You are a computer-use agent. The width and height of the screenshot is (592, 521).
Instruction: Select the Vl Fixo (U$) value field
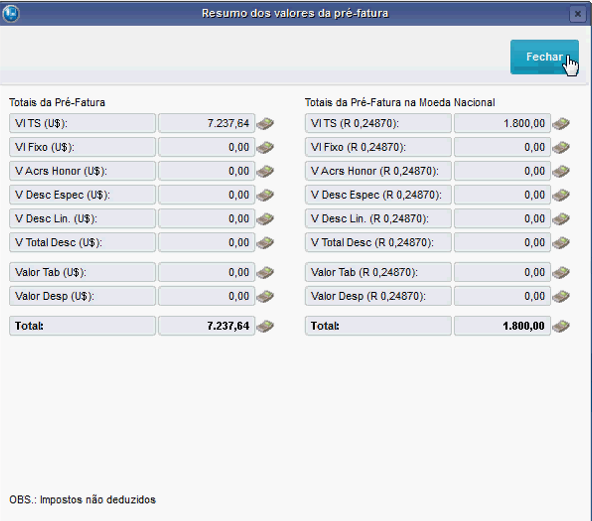click(x=207, y=147)
